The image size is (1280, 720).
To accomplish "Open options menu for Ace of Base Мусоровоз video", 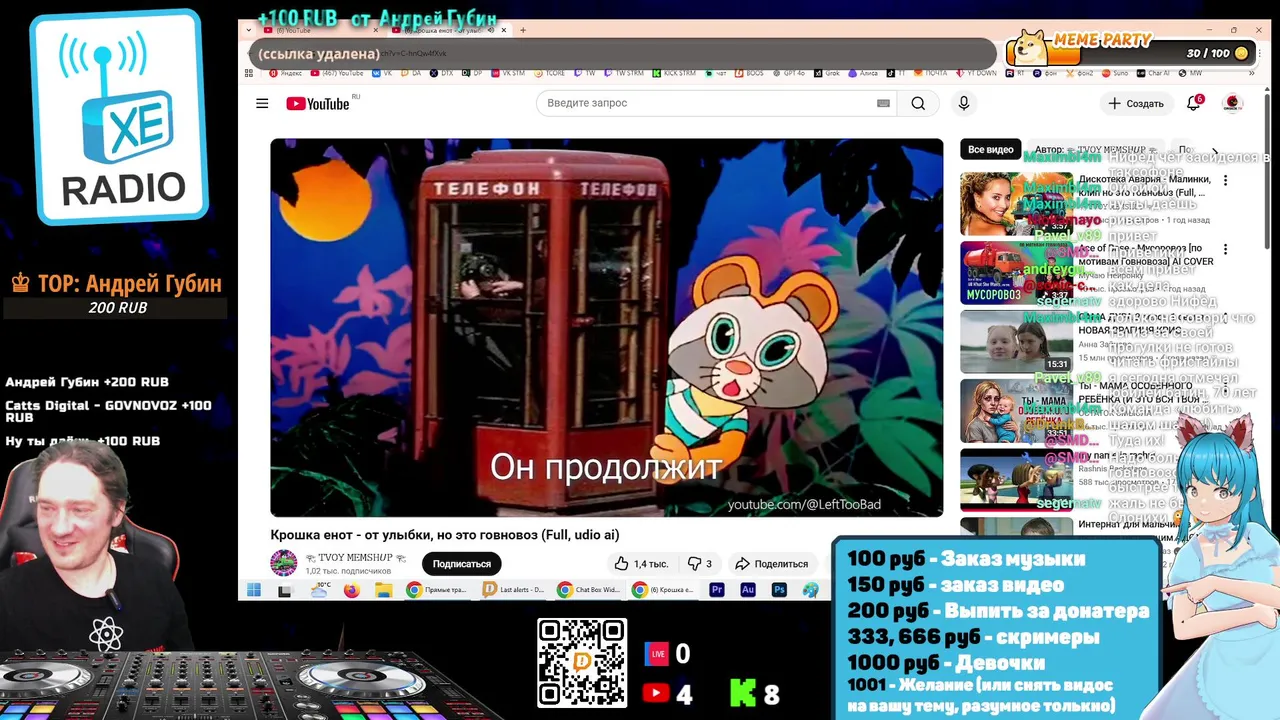I will click(x=1225, y=249).
